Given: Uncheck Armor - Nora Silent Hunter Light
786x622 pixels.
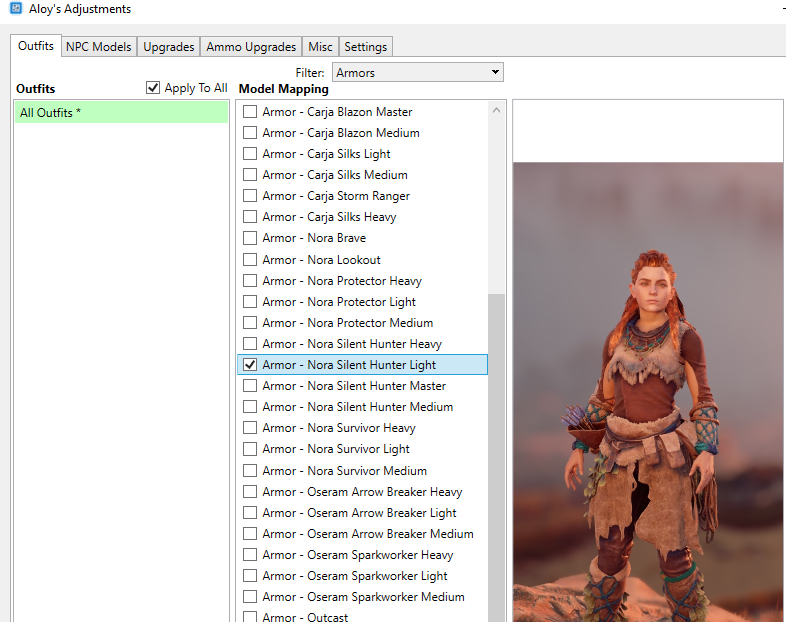Looking at the screenshot, I should click(250, 364).
